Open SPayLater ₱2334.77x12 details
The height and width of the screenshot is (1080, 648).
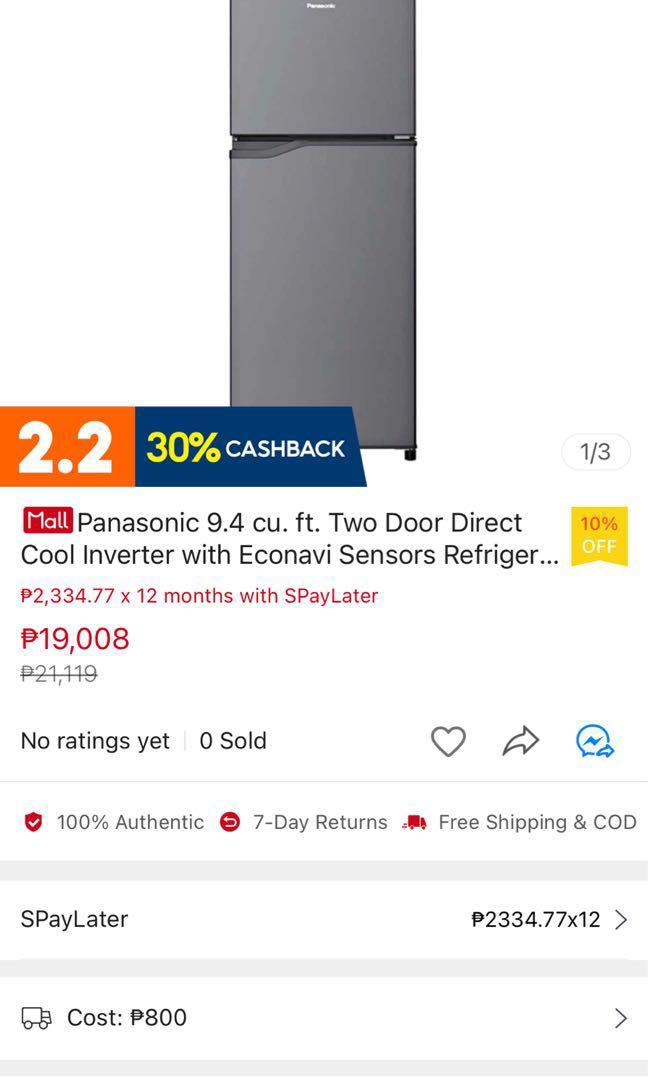point(324,920)
